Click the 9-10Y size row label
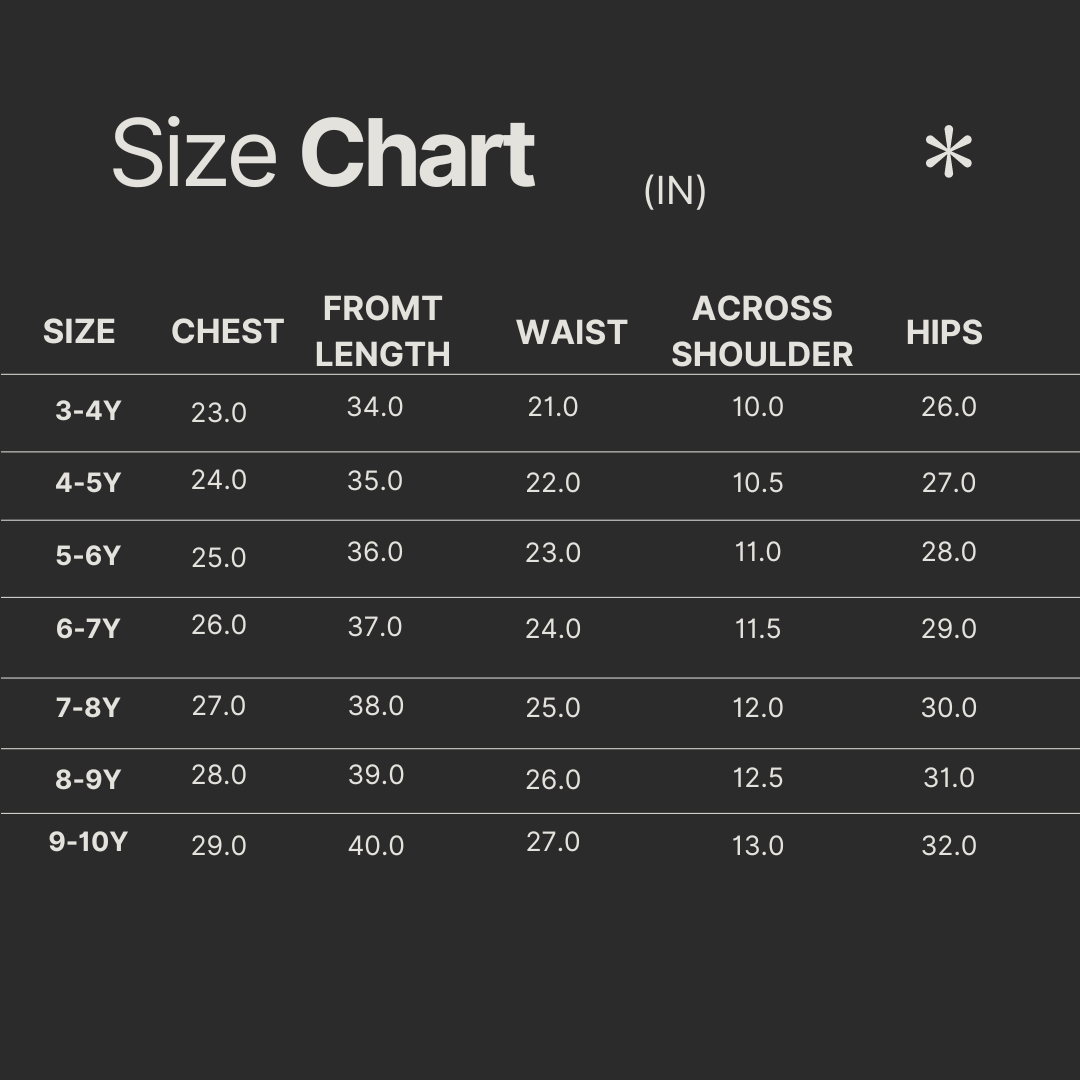Viewport: 1080px width, 1080px height. [x=88, y=842]
